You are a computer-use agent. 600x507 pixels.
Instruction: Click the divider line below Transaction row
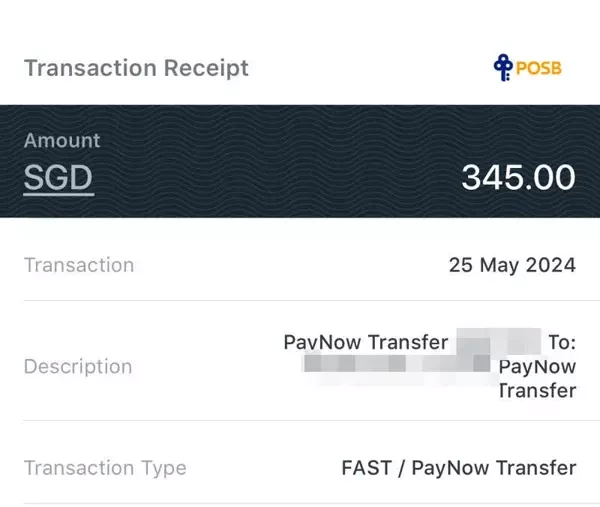[x=311, y=301]
